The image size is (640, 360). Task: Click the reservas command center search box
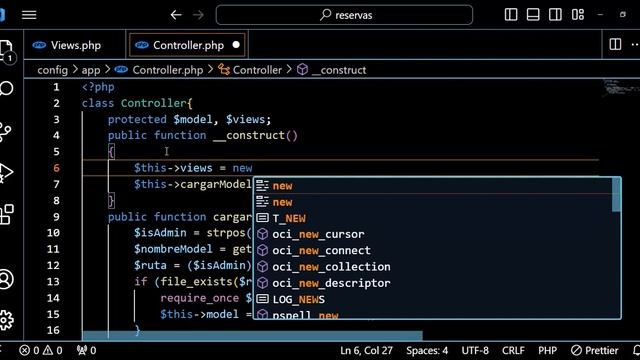[344, 15]
